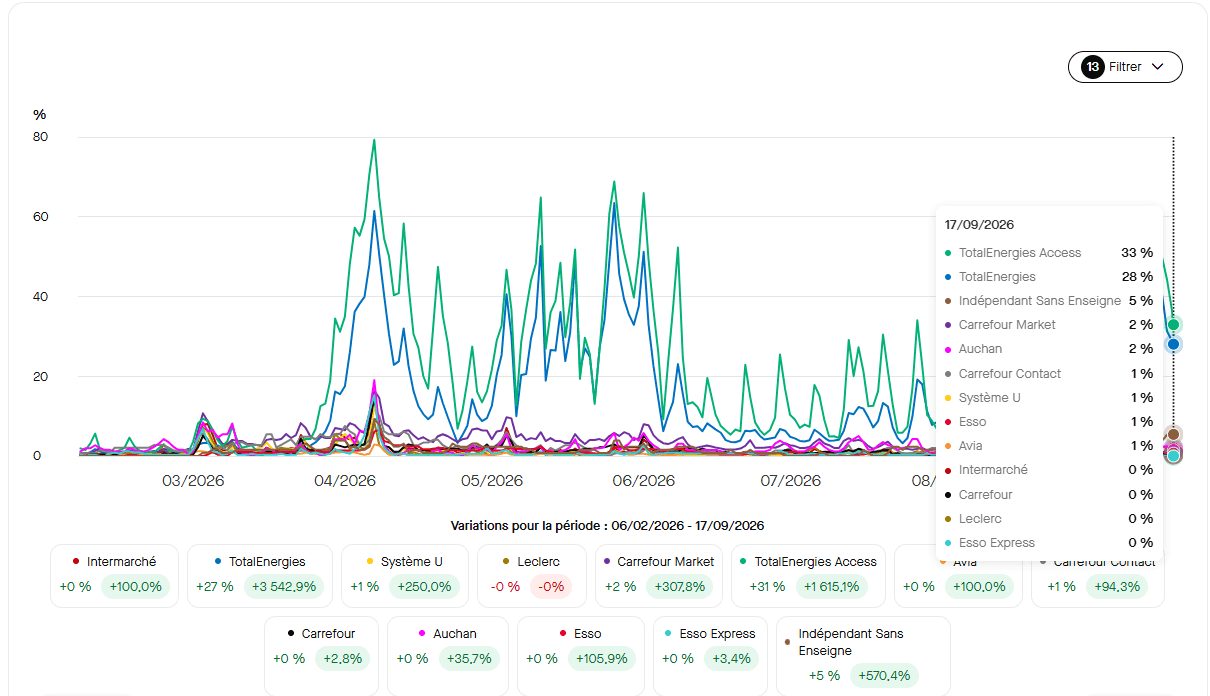The height and width of the screenshot is (696, 1210).
Task: Click the red Intermarché color dot in legend card
Action: pyautogui.click(x=76, y=562)
